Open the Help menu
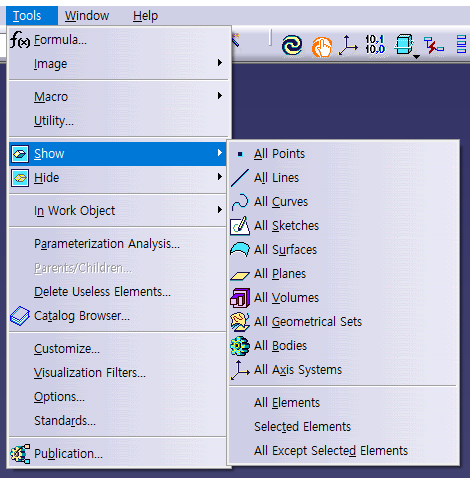This screenshot has height=478, width=470. coord(145,16)
